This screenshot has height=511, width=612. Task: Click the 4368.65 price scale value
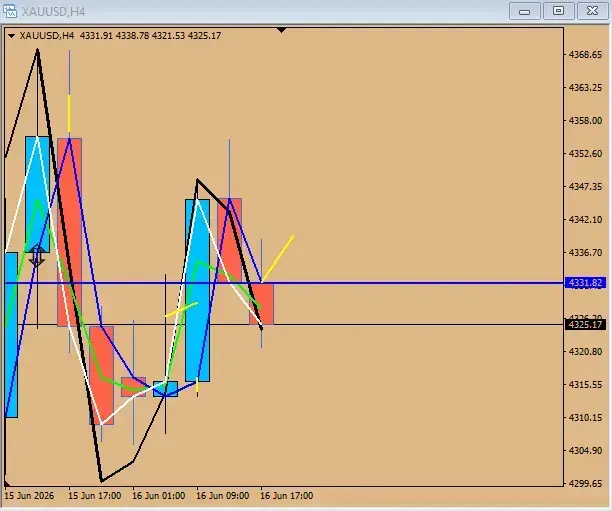click(585, 54)
